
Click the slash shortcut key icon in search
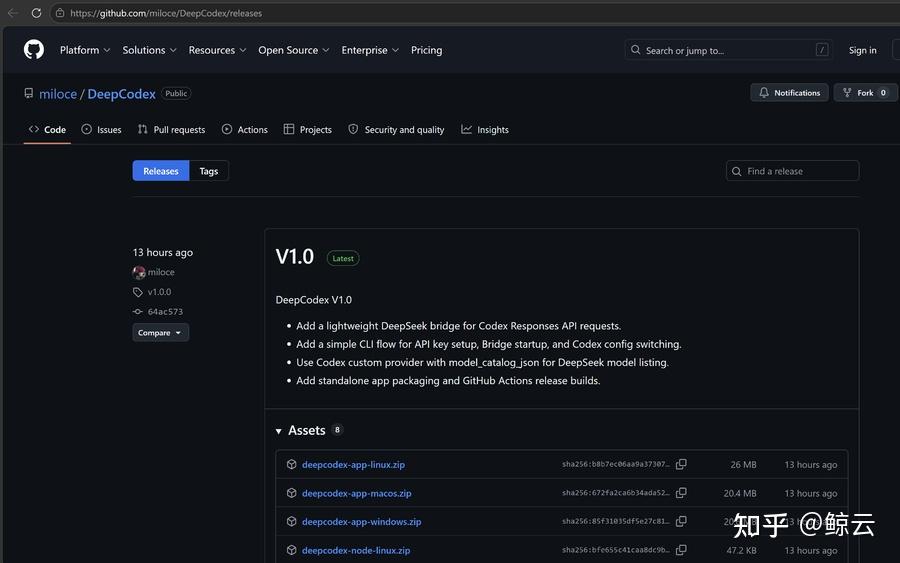(x=822, y=50)
